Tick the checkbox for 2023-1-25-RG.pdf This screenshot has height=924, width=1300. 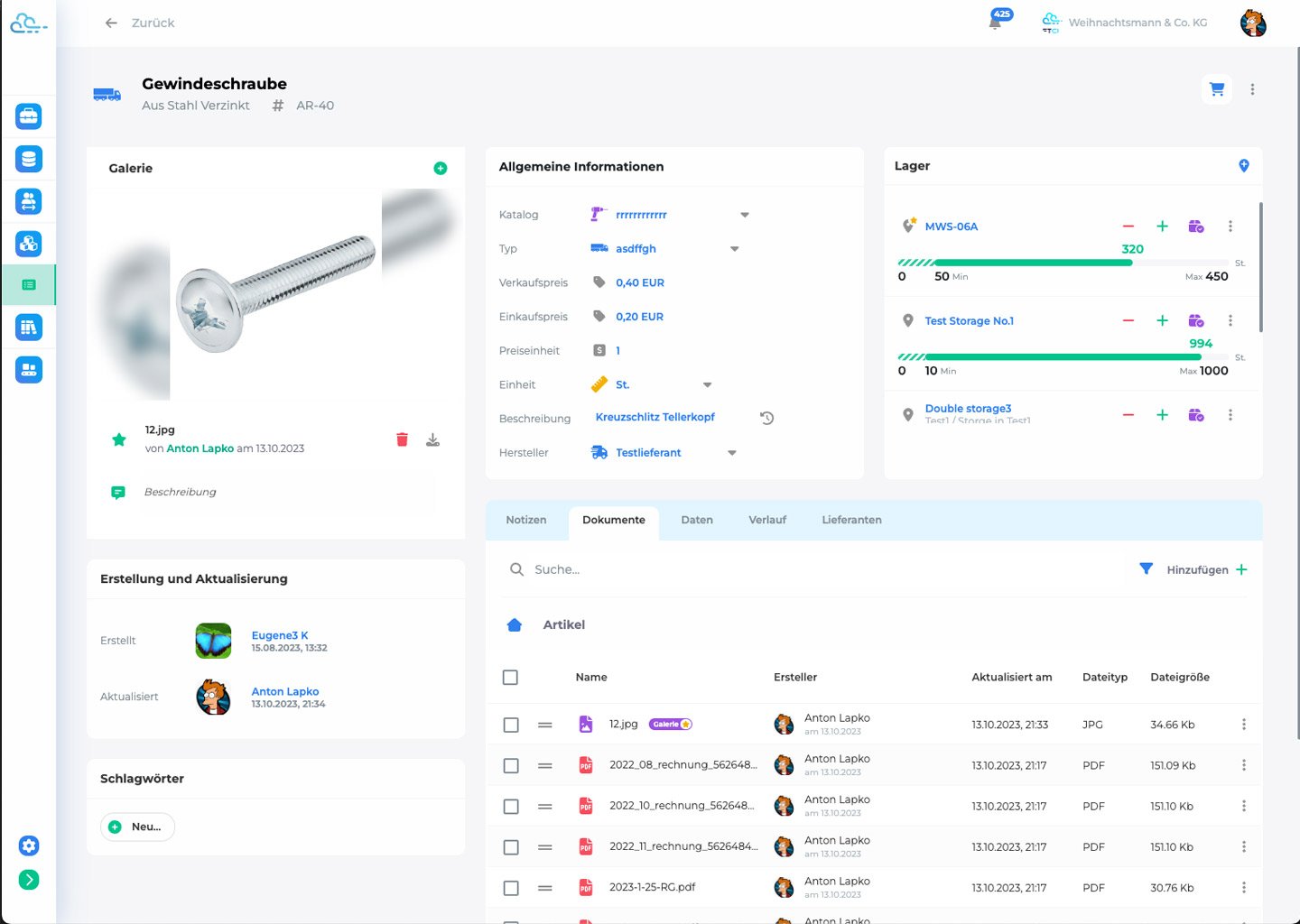(x=511, y=888)
